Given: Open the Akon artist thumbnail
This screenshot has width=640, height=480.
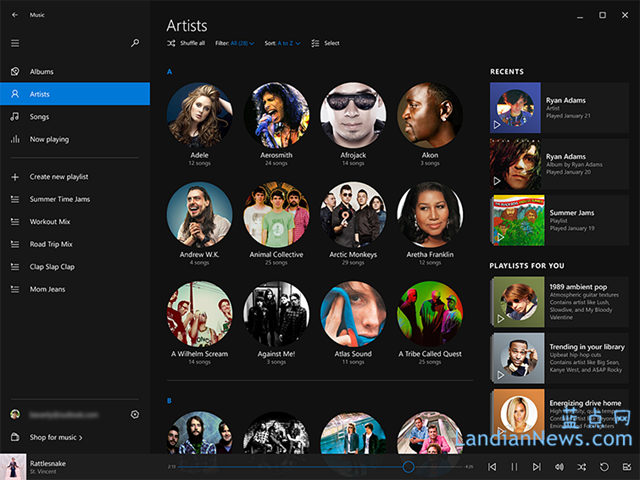Looking at the screenshot, I should 430,115.
